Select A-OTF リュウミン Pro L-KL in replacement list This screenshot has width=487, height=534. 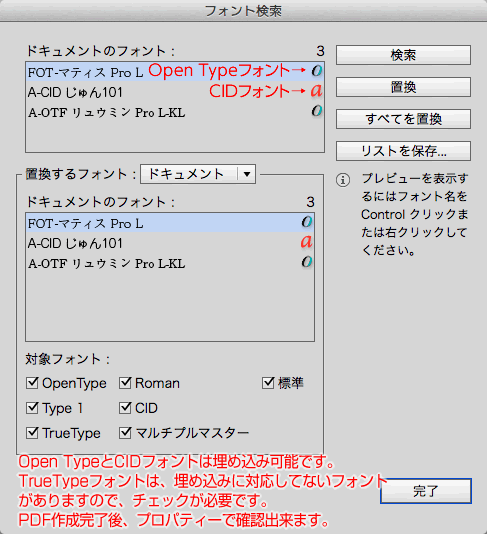click(170, 263)
